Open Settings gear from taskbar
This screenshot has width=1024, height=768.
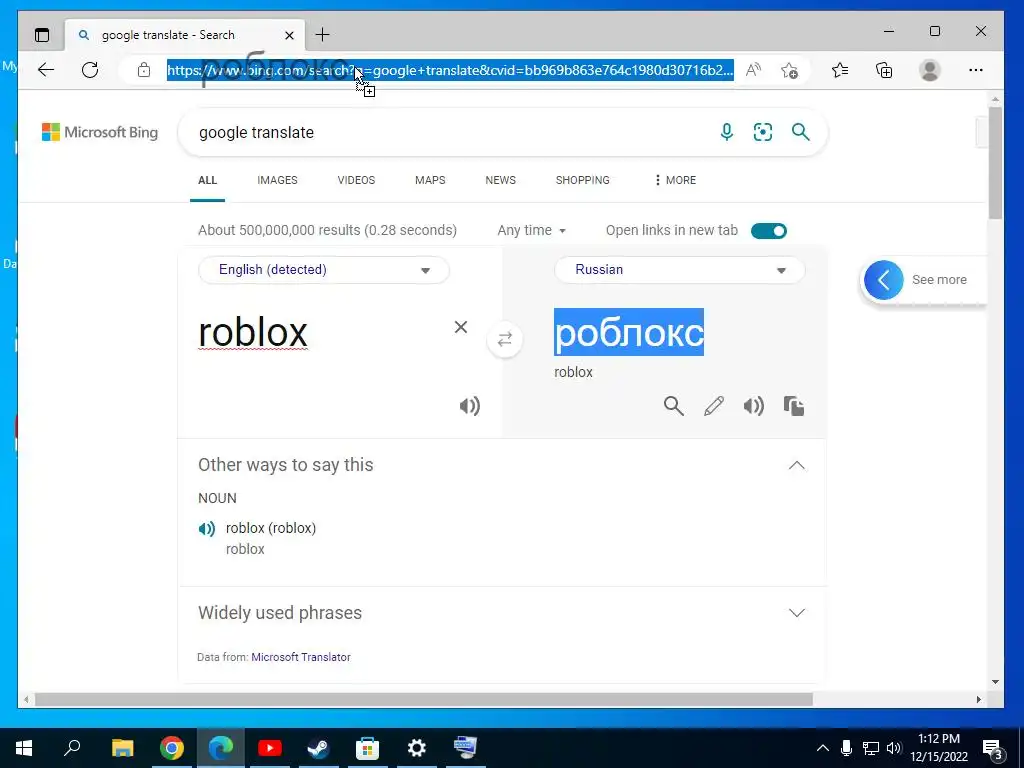point(417,748)
